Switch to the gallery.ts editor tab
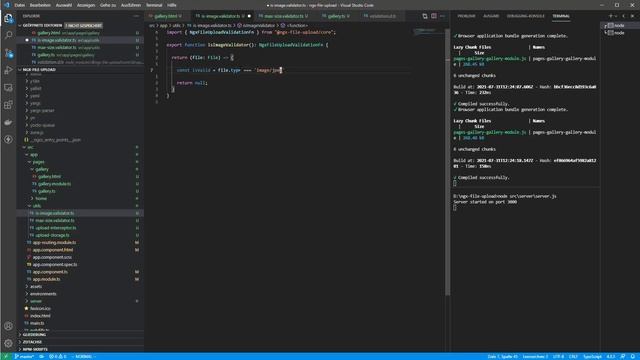The image size is (640, 360). pyautogui.click(x=336, y=16)
